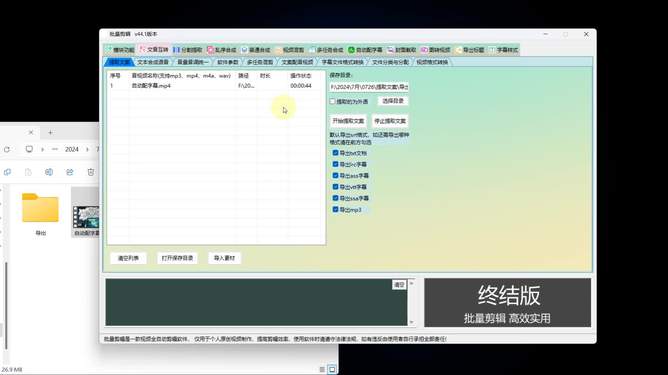The image size is (668, 375).
Task: Click the ellipsis breadcrumb in Explorer
Action: tap(55, 149)
